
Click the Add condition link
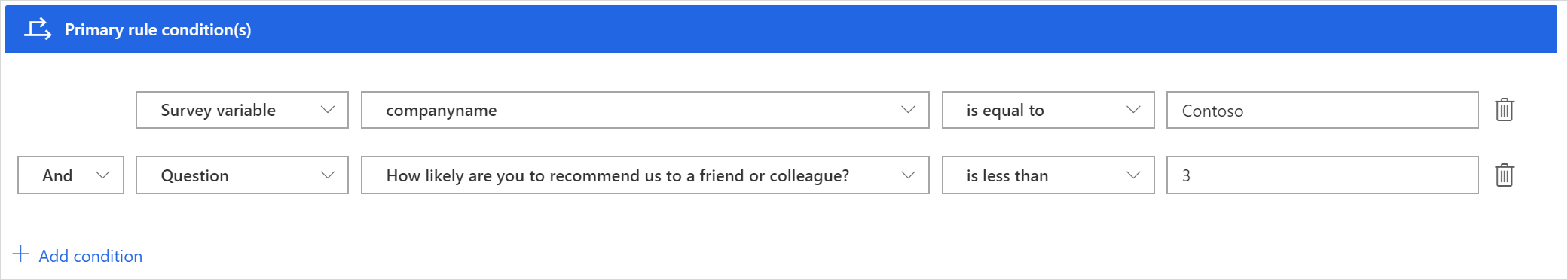pos(90,256)
